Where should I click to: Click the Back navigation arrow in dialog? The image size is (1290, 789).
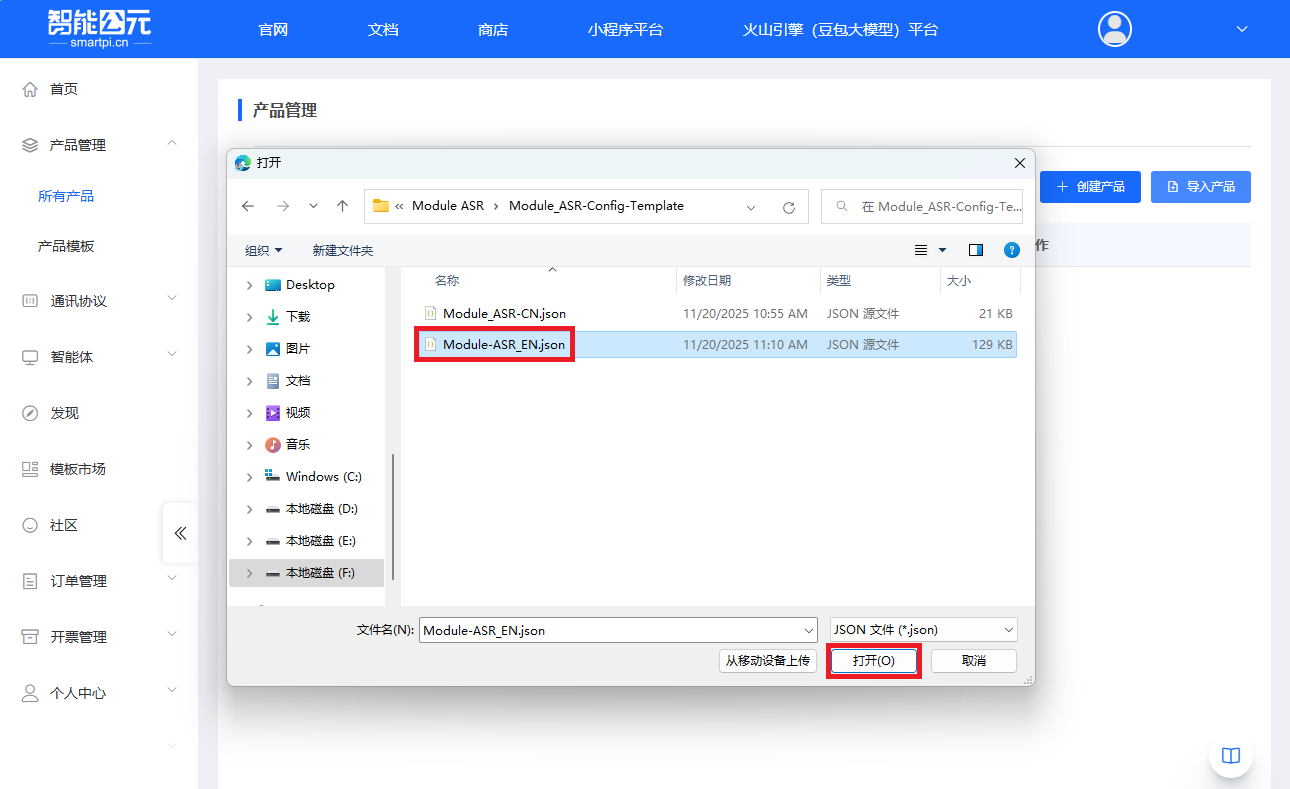[248, 206]
